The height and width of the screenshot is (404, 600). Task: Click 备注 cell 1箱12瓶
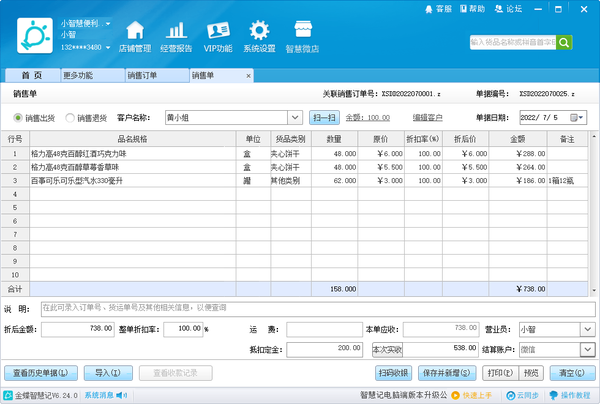pyautogui.click(x=567, y=181)
